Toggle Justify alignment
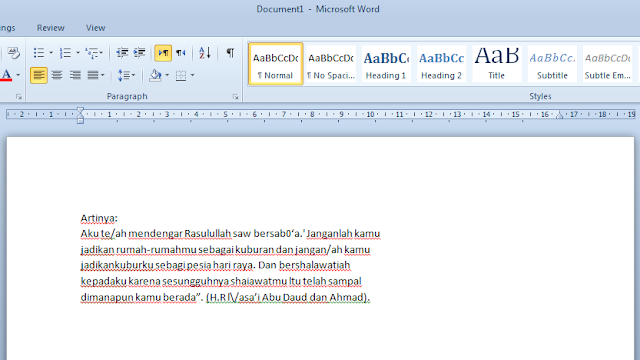The width and height of the screenshot is (640, 360). (x=93, y=75)
